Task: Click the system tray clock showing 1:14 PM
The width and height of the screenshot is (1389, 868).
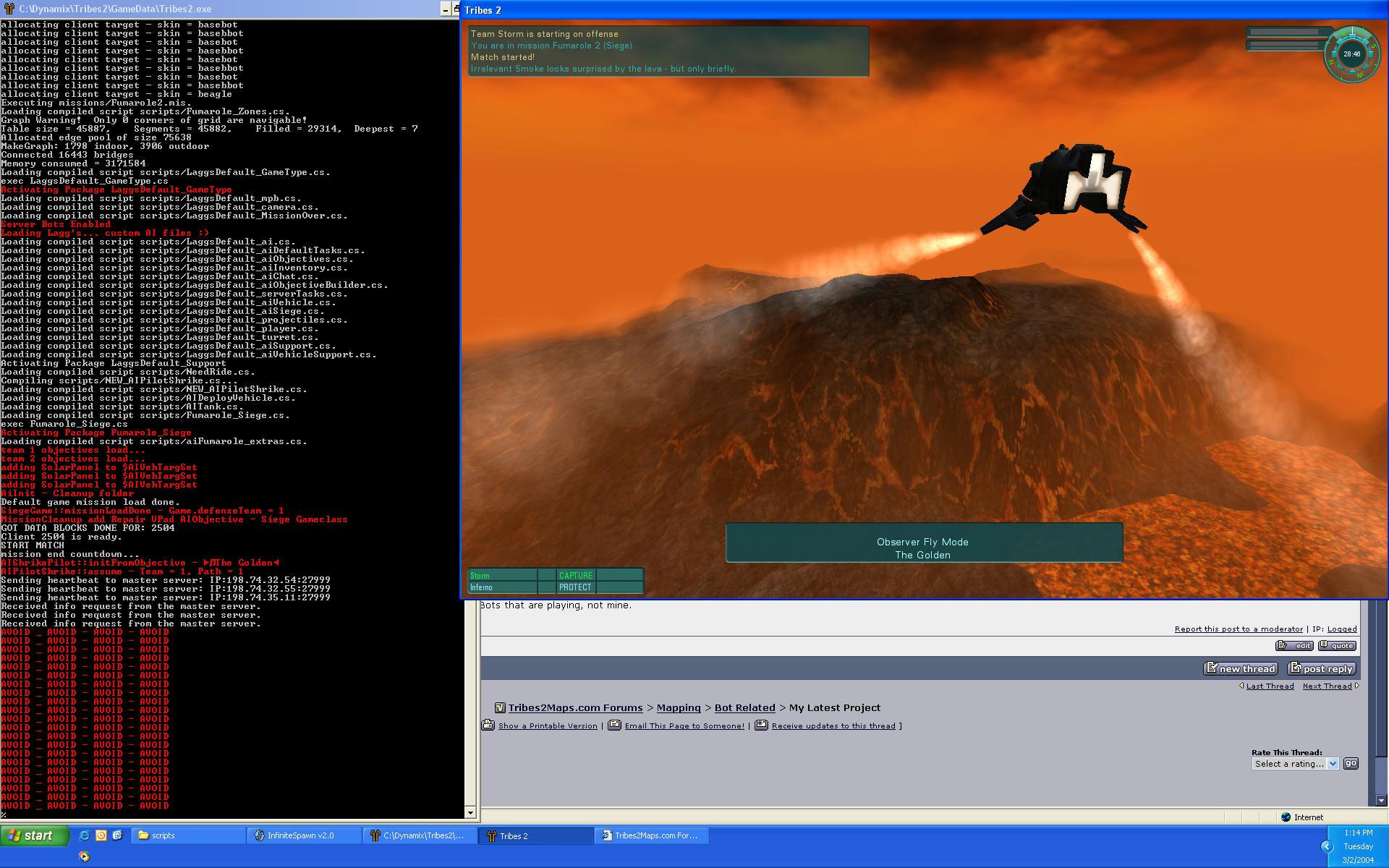Action: coord(1358,833)
